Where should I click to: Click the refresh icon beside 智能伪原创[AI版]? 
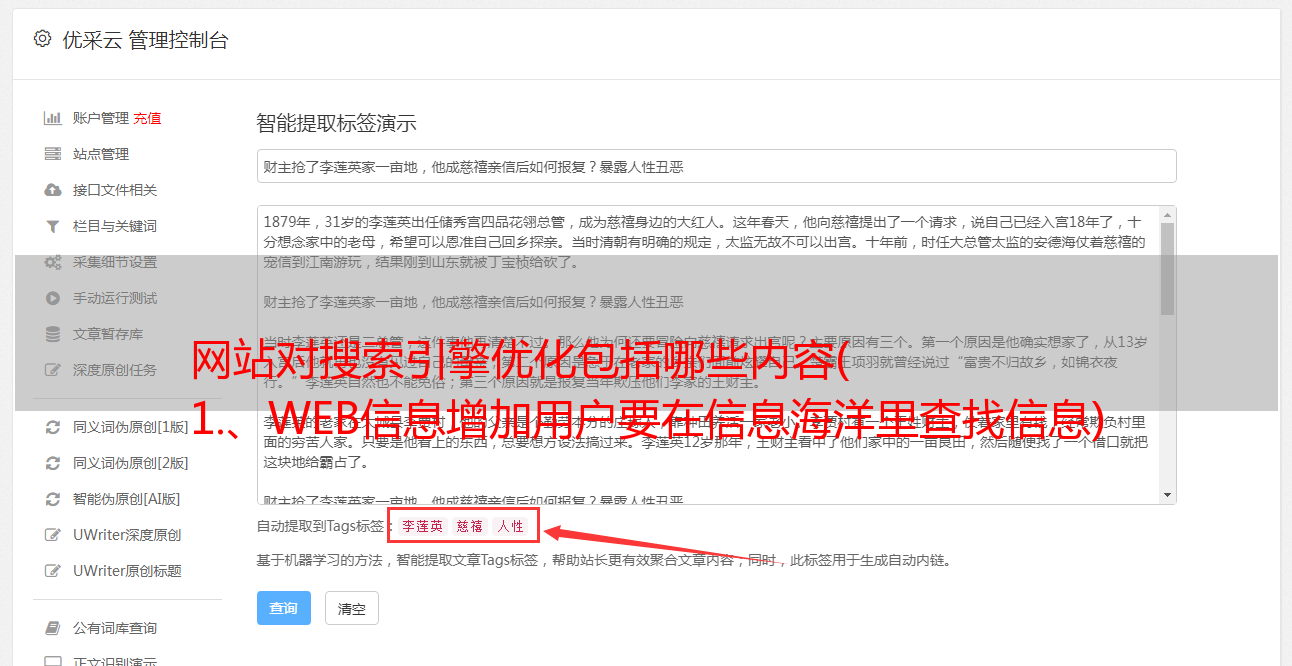pos(53,499)
